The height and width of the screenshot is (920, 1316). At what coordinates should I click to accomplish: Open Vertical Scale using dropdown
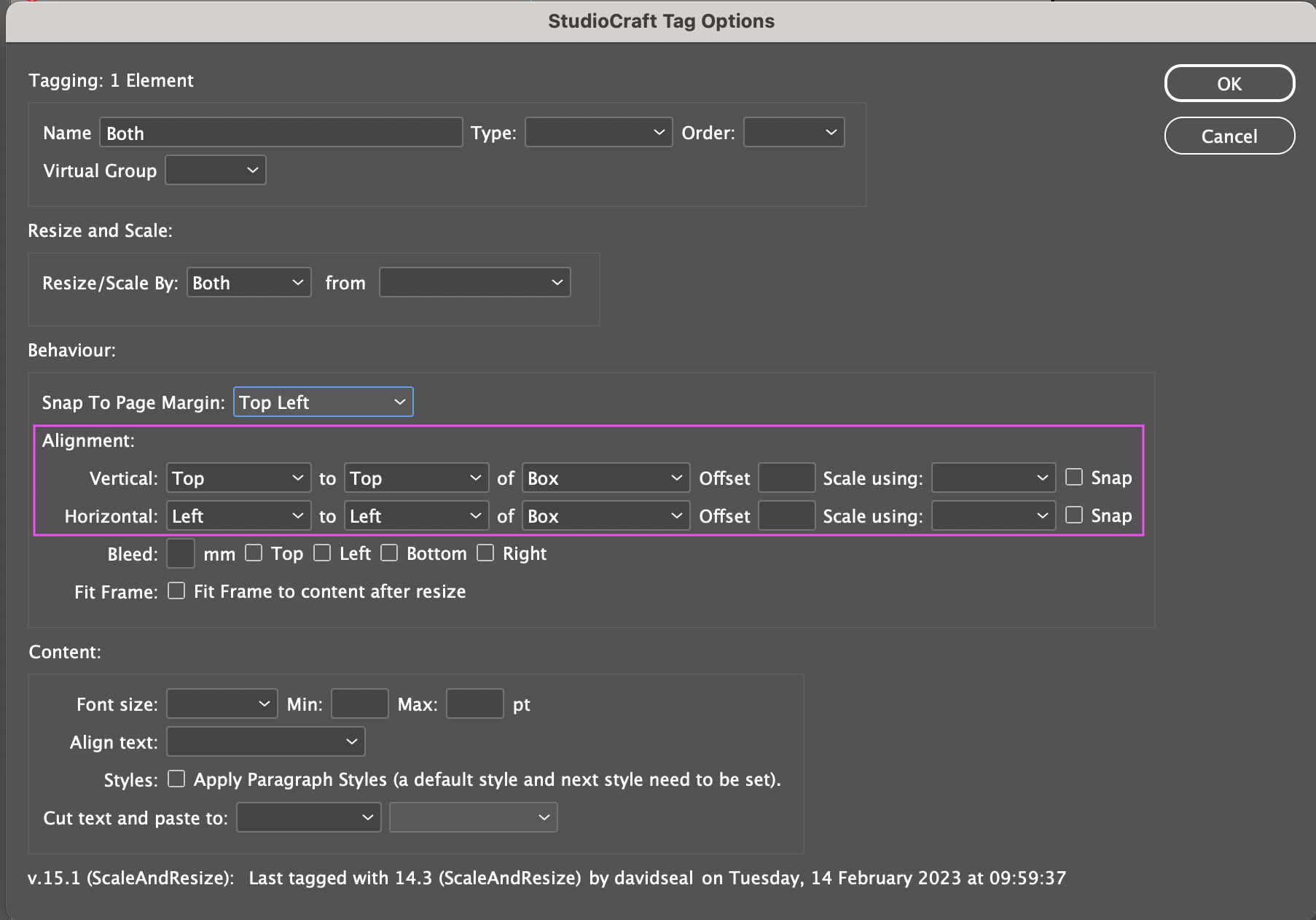[x=994, y=478]
